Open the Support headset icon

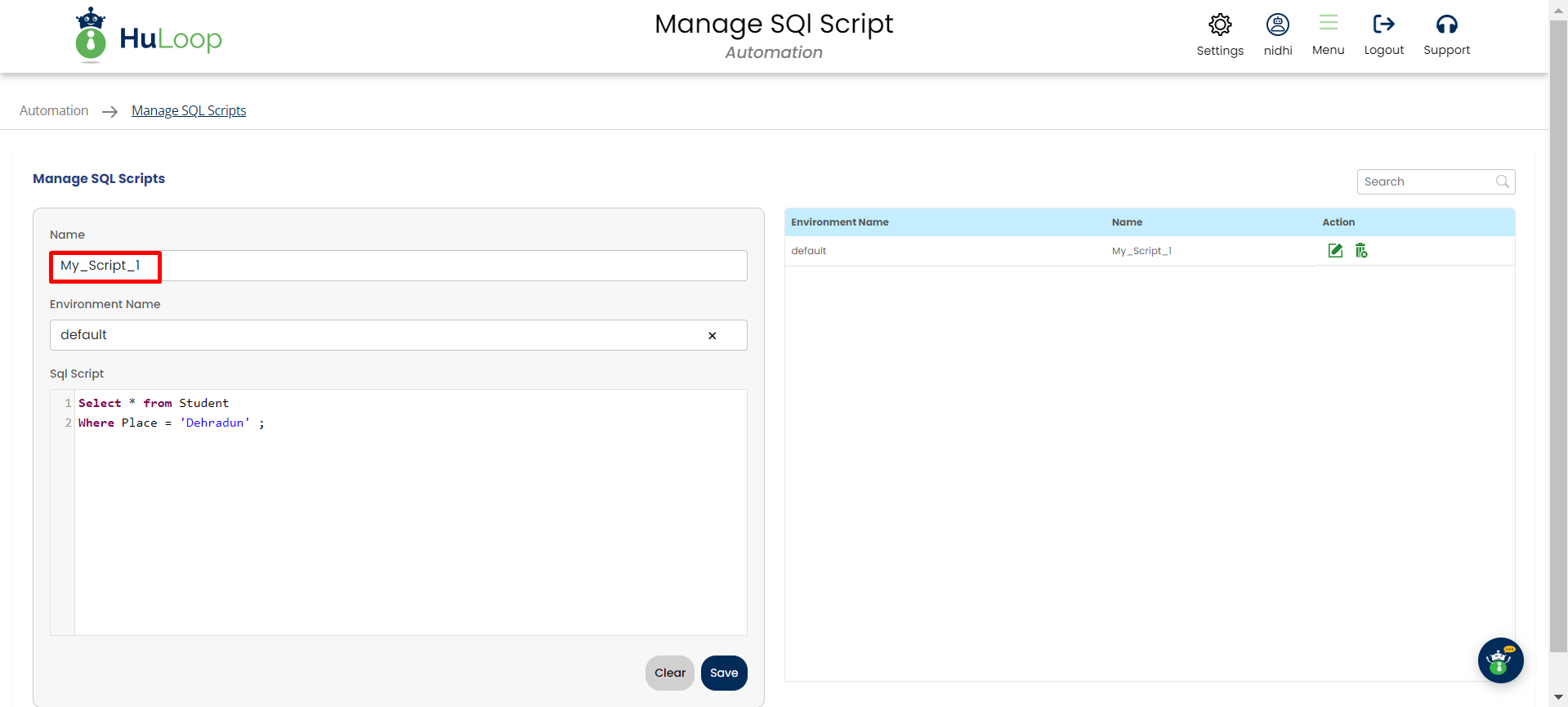coord(1445,25)
